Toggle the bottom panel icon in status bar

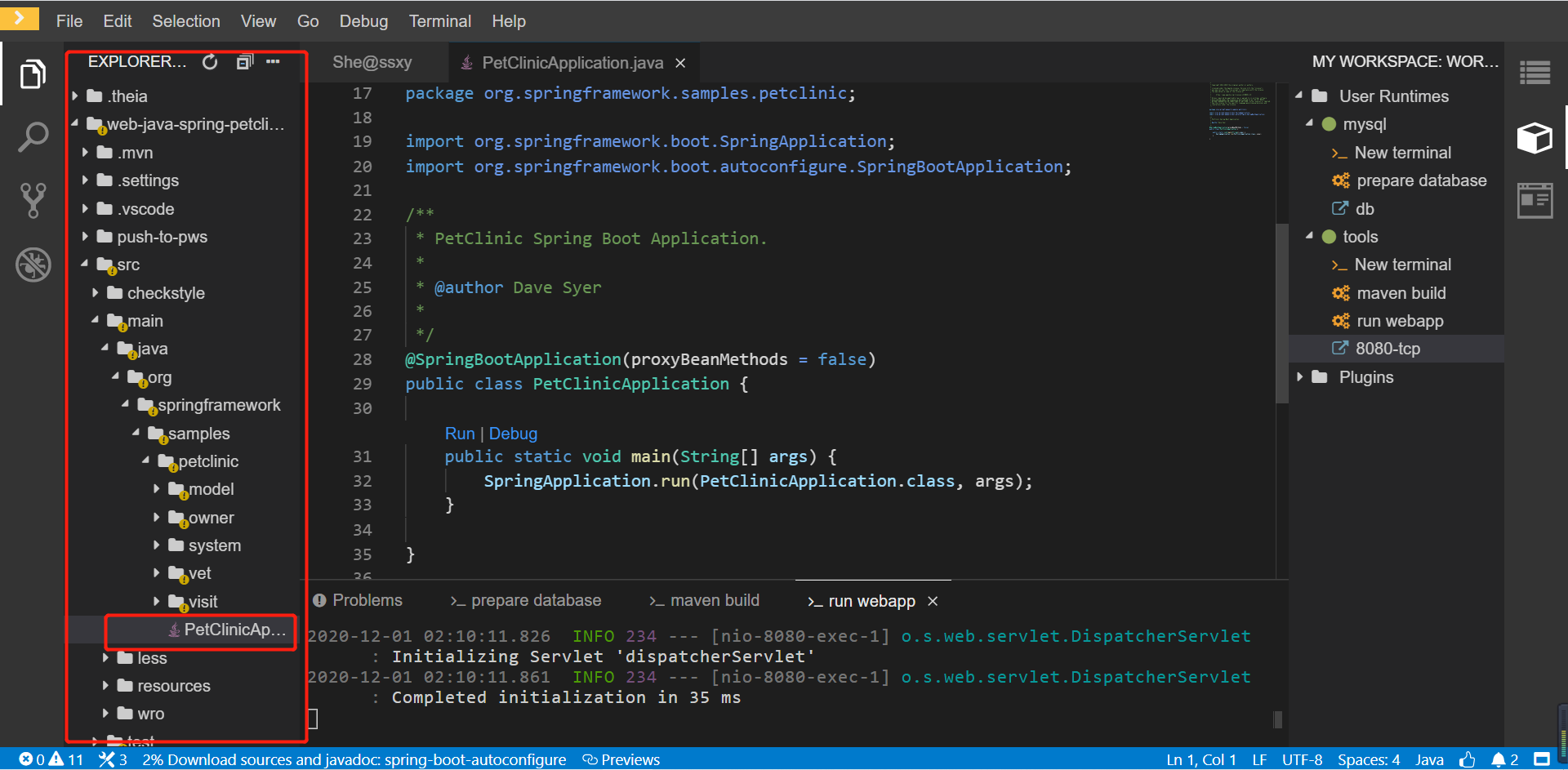[1542, 759]
